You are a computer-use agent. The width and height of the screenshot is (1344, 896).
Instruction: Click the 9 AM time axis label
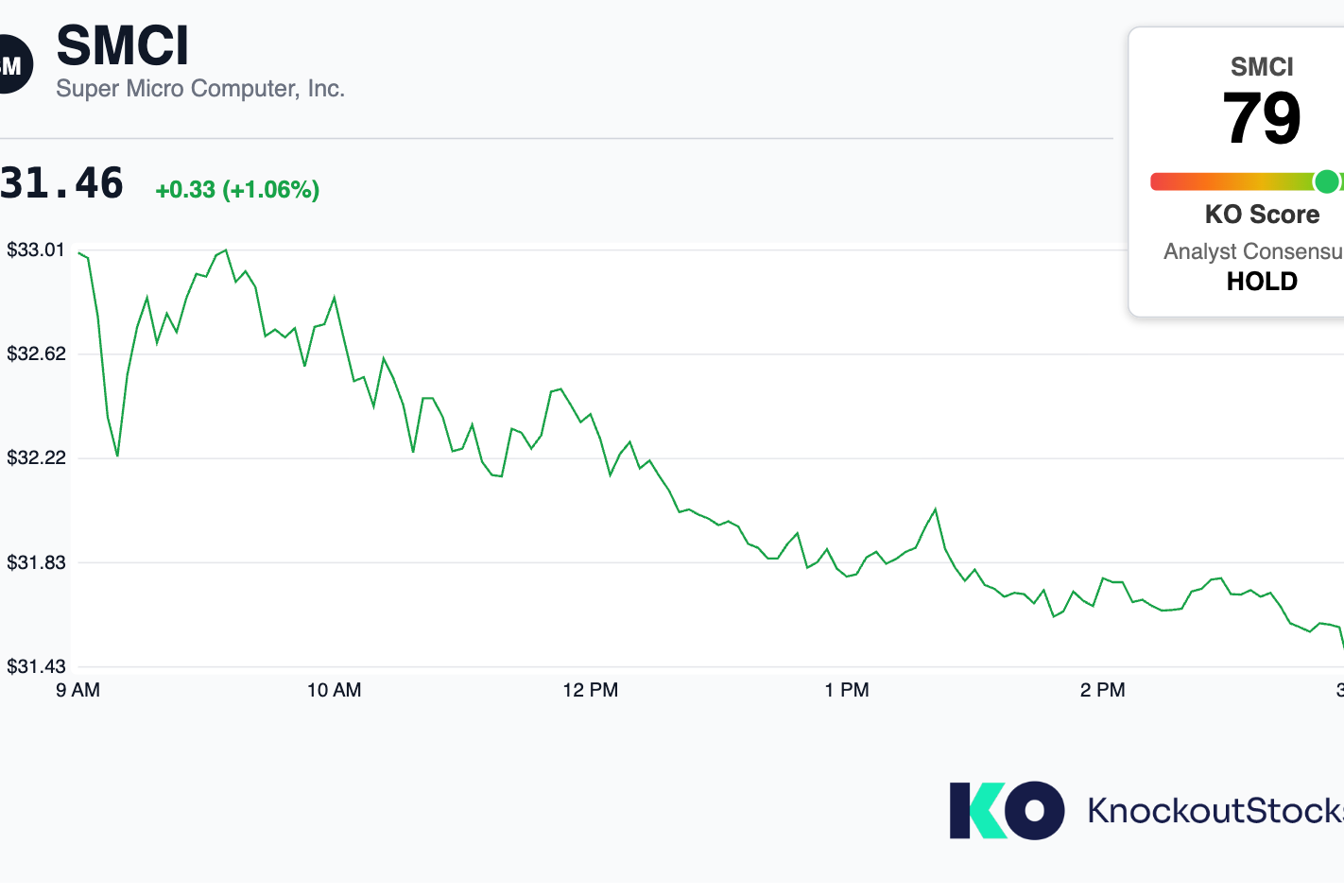point(78,690)
